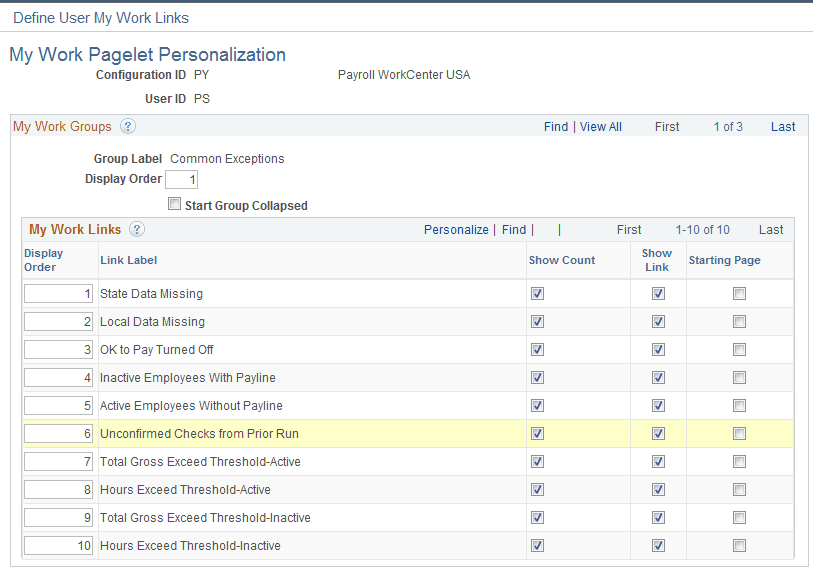Image resolution: width=813 pixels, height=572 pixels.
Task: Sort by Starting Page column header
Action: click(x=724, y=260)
